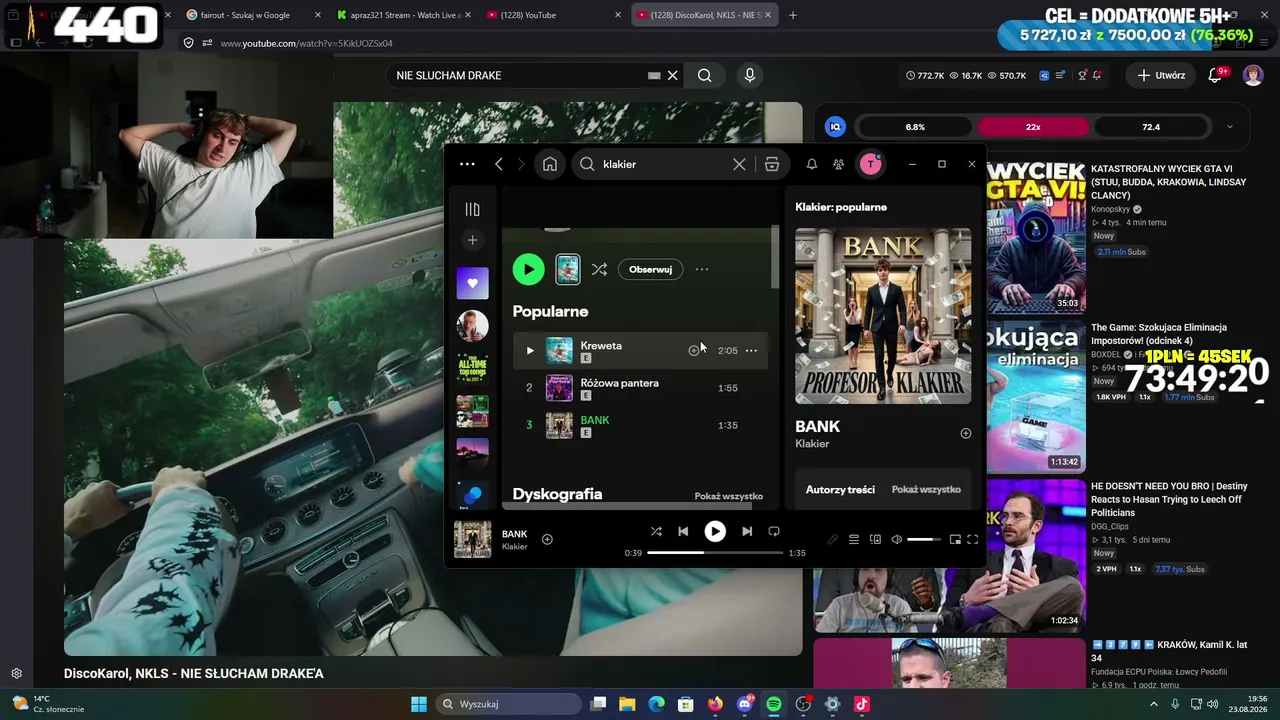Add now-playing BANK to Liked Songs

[x=547, y=540]
